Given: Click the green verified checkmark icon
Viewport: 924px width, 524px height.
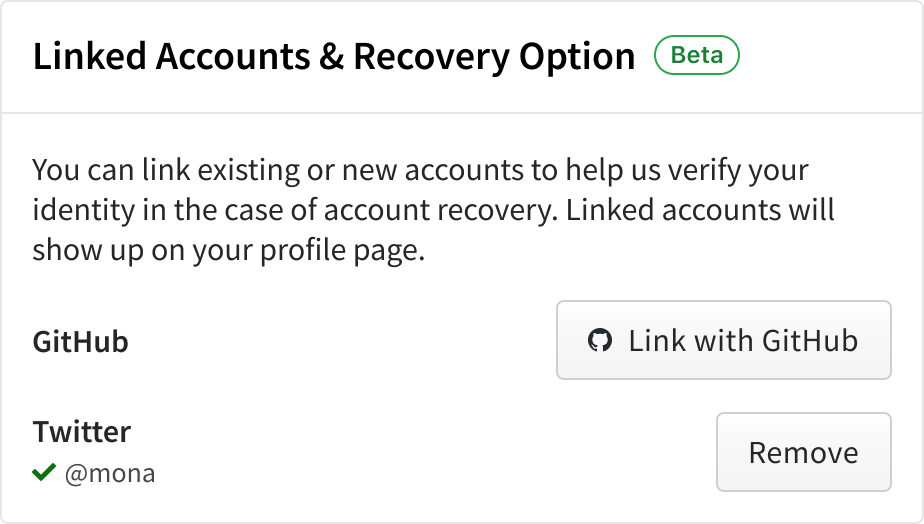Looking at the screenshot, I should (43, 472).
